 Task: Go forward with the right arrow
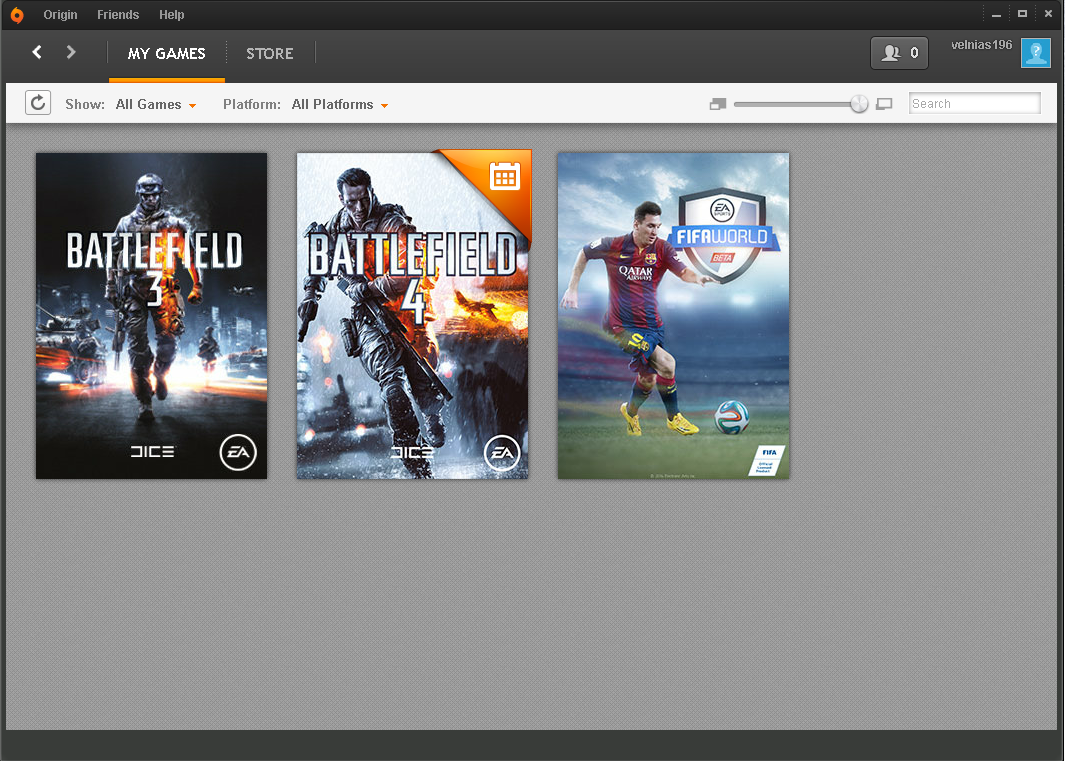[71, 52]
